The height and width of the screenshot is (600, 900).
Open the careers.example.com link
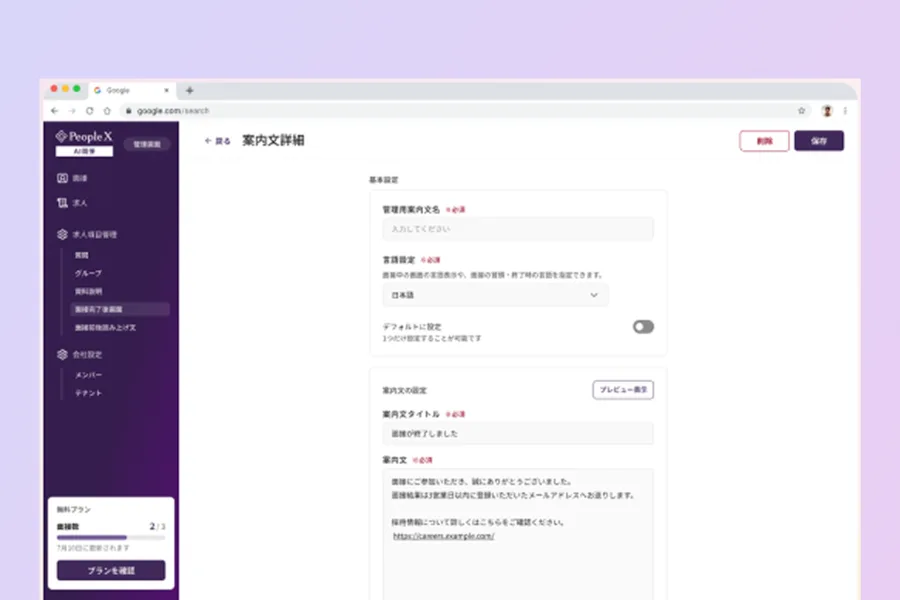444,536
